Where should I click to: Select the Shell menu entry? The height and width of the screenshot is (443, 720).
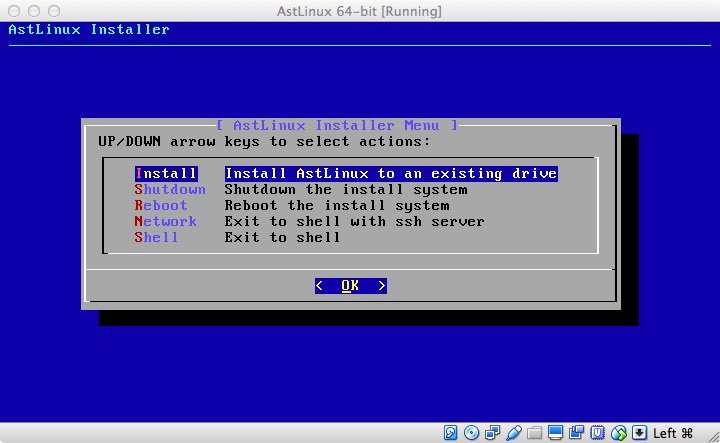pos(156,237)
